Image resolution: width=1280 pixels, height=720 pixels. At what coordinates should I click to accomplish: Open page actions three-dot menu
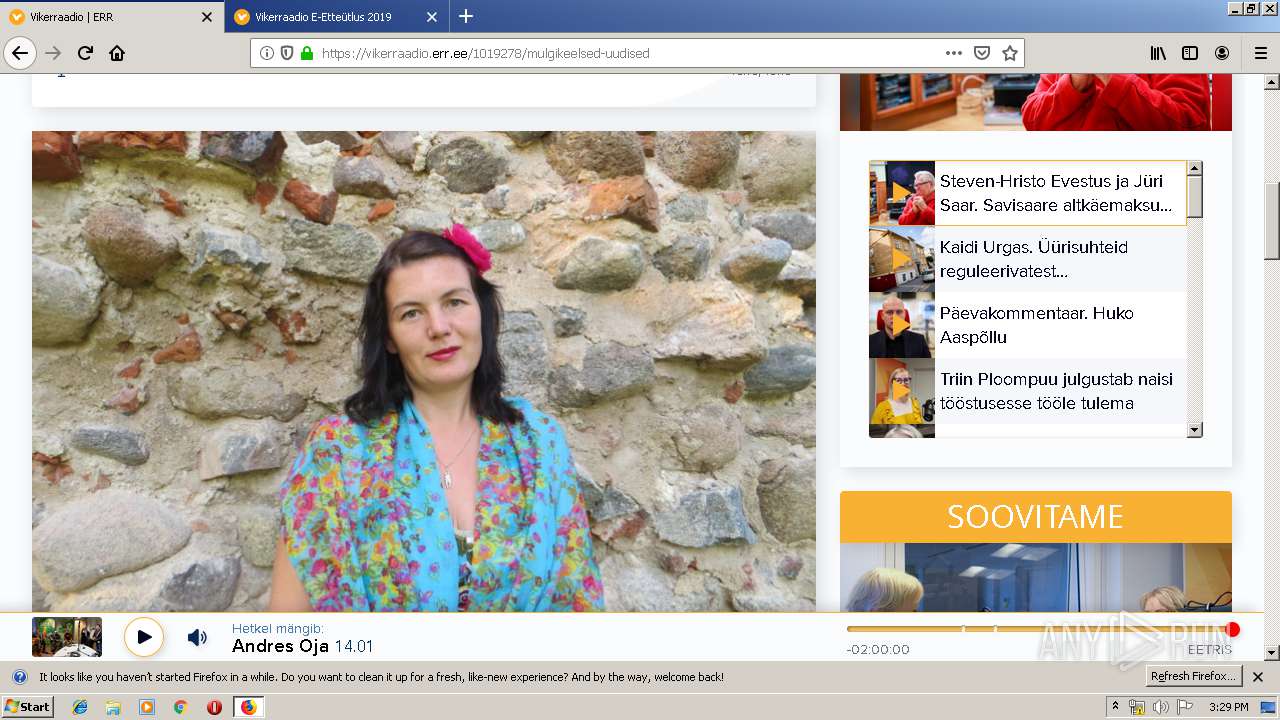pos(954,53)
